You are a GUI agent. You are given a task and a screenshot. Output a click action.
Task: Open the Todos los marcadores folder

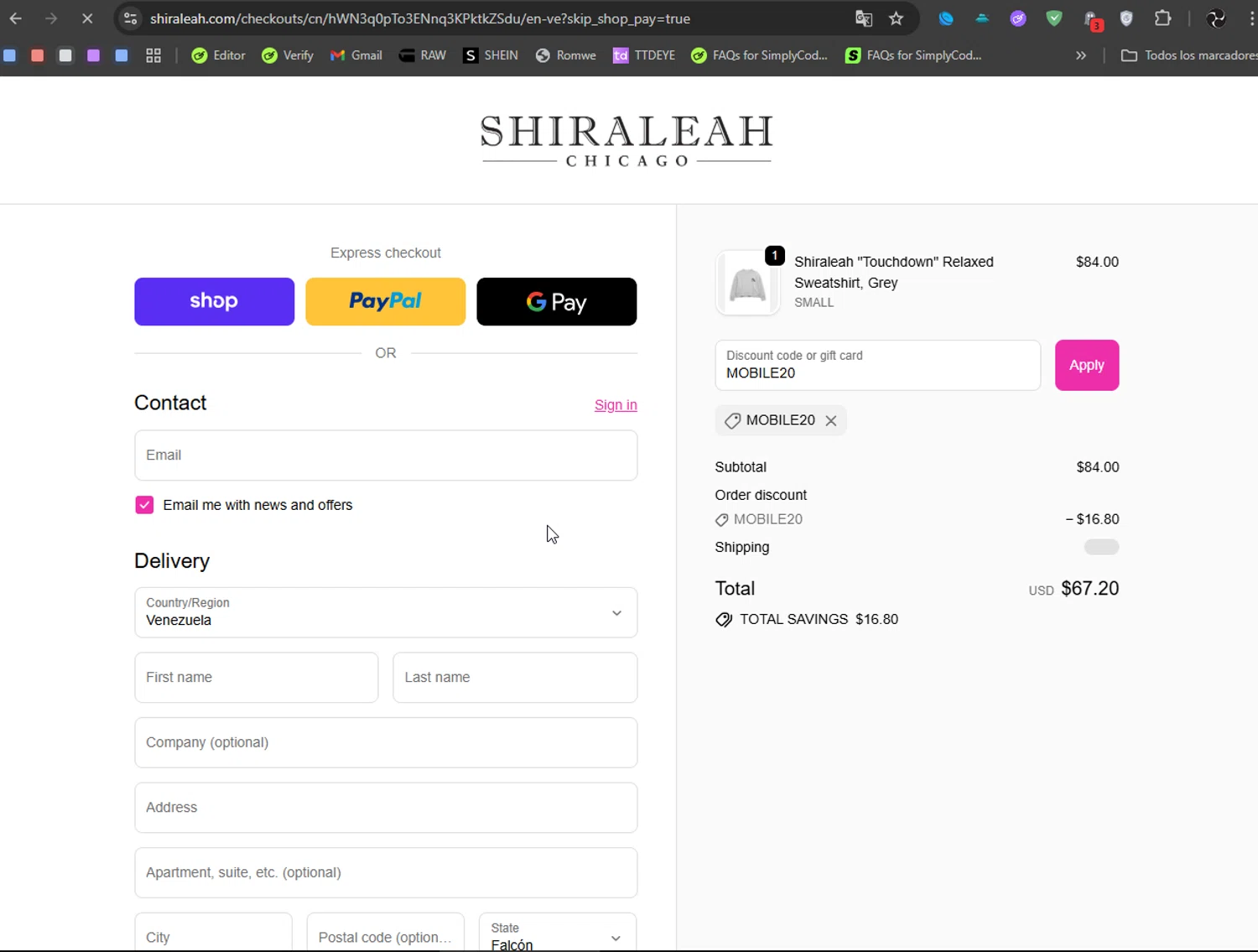(x=1188, y=55)
